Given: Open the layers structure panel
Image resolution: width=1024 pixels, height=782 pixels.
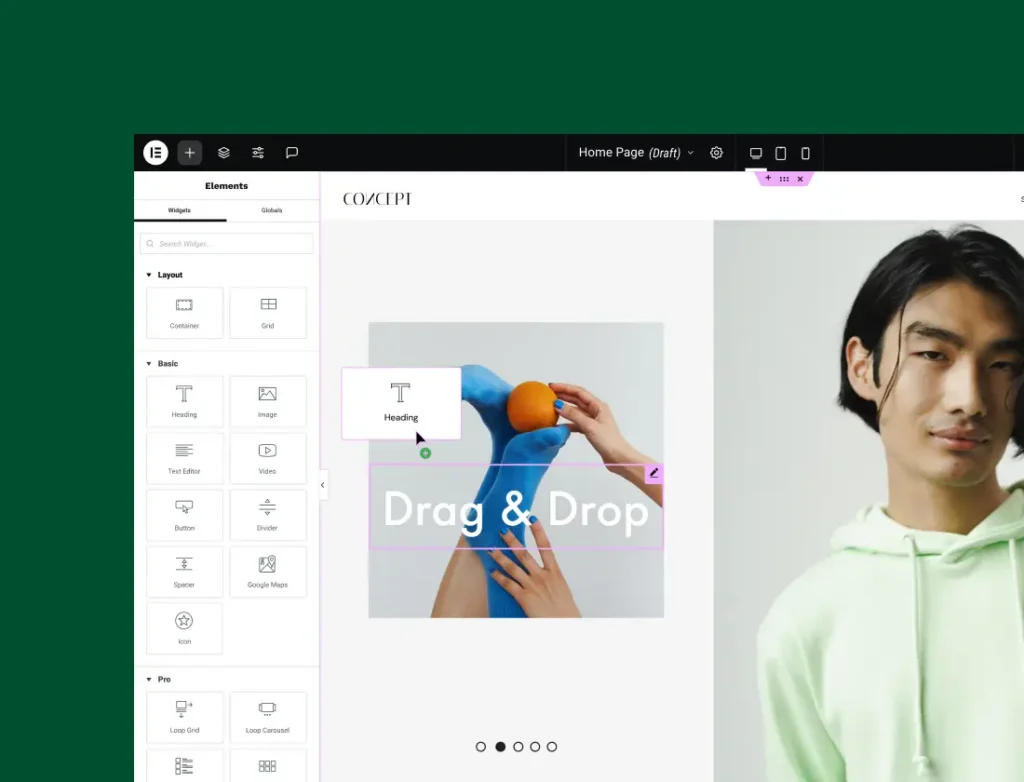Looking at the screenshot, I should point(224,153).
